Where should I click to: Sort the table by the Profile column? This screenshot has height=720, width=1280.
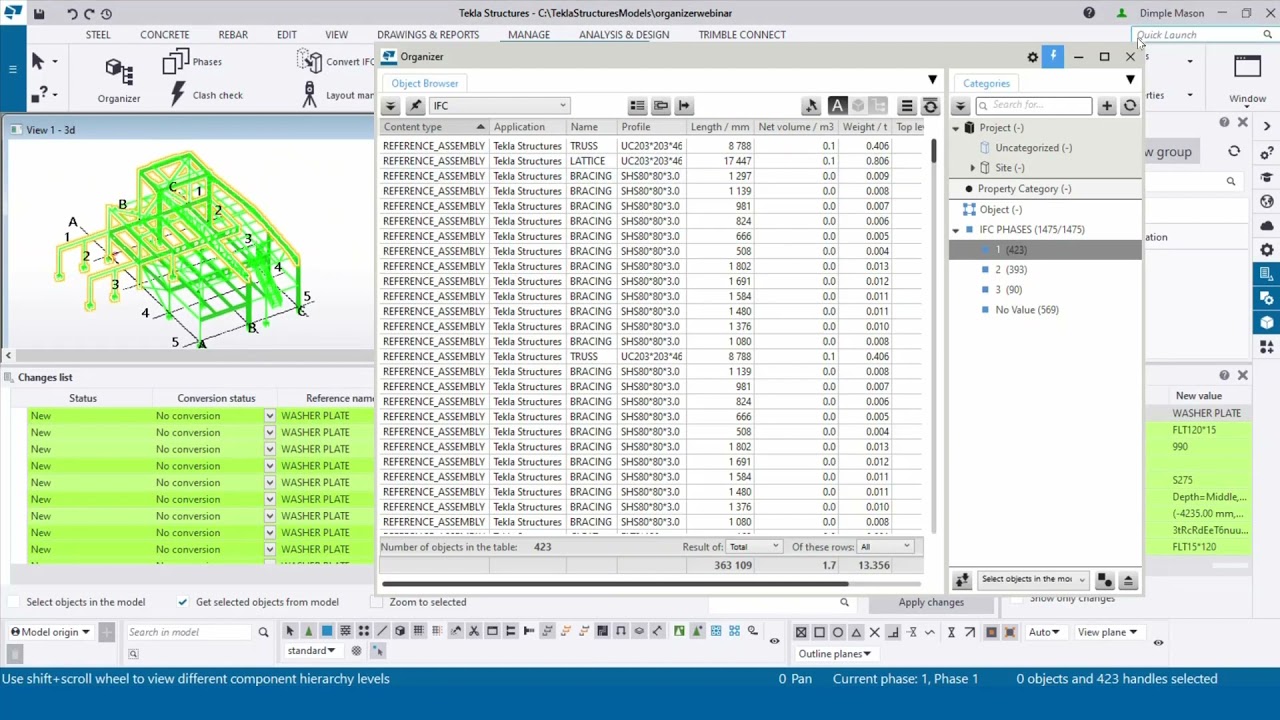pyautogui.click(x=651, y=127)
